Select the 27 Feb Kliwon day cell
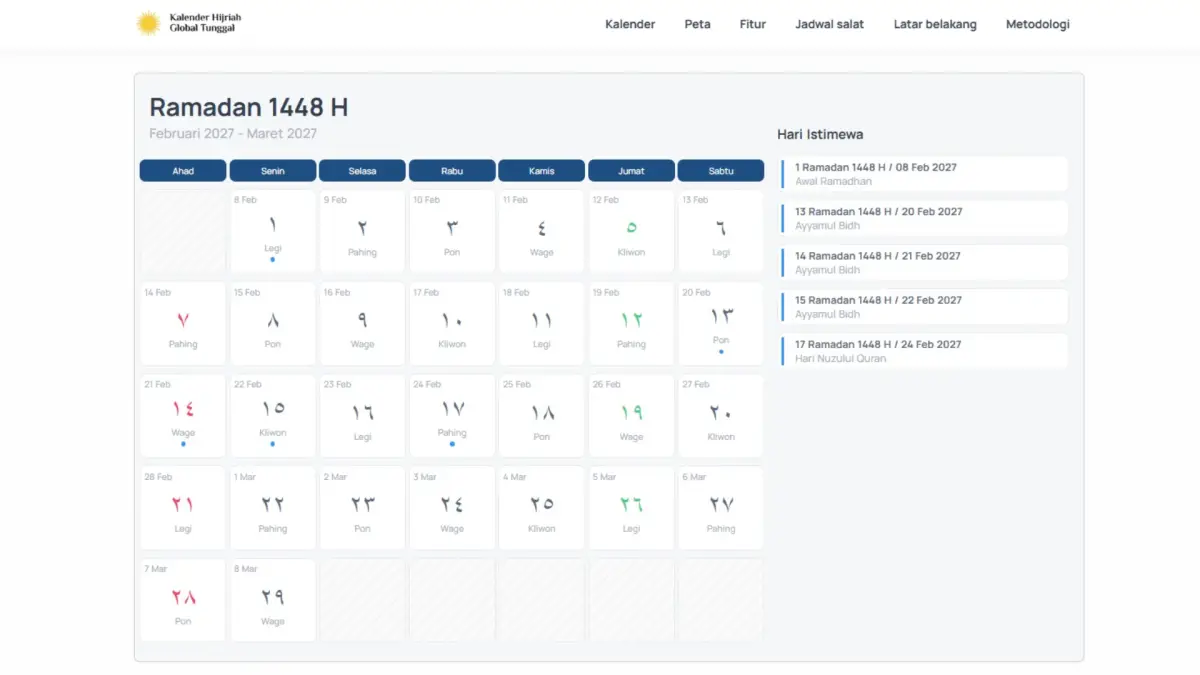This screenshot has width=1200, height=675. [721, 416]
